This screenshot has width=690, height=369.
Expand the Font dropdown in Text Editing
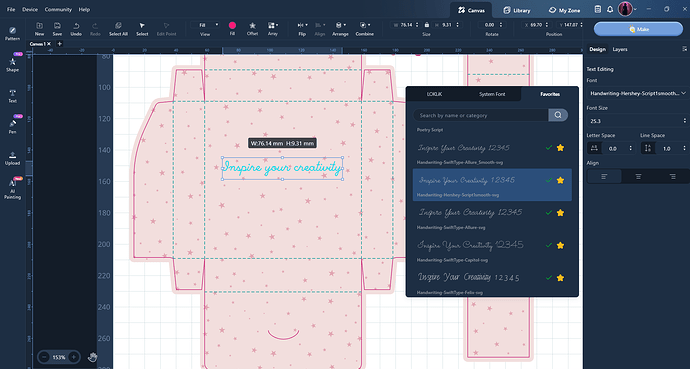coord(637,93)
